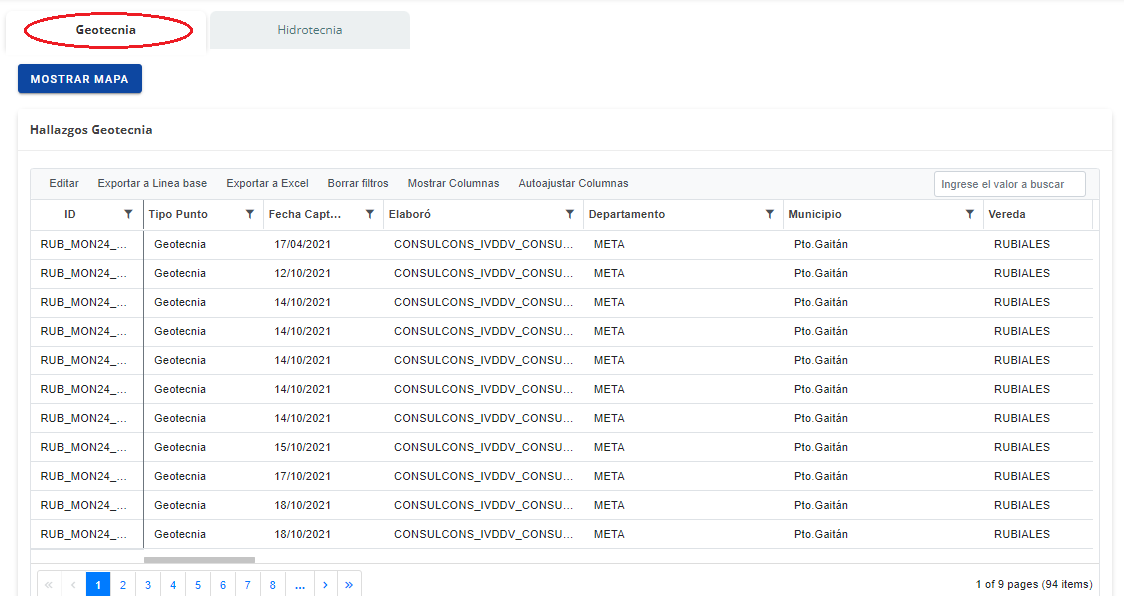Click filter icon on Fecha Captura column
This screenshot has width=1124, height=596.
point(370,214)
